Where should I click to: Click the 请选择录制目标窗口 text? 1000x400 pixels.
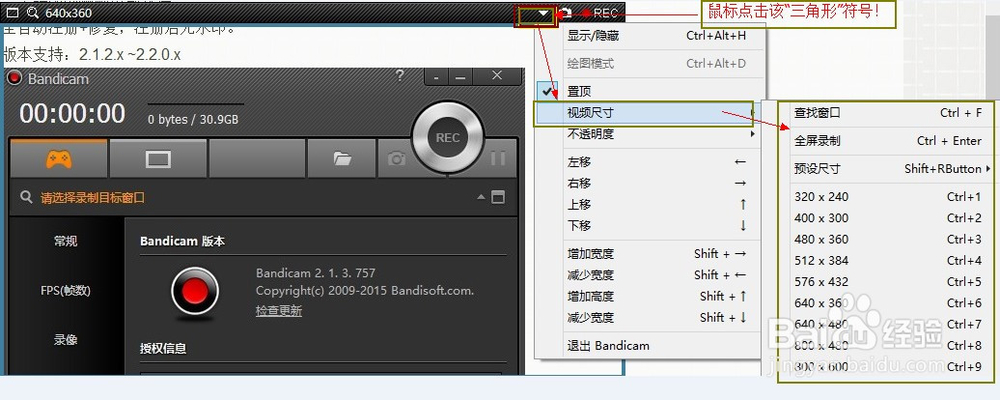(93, 198)
